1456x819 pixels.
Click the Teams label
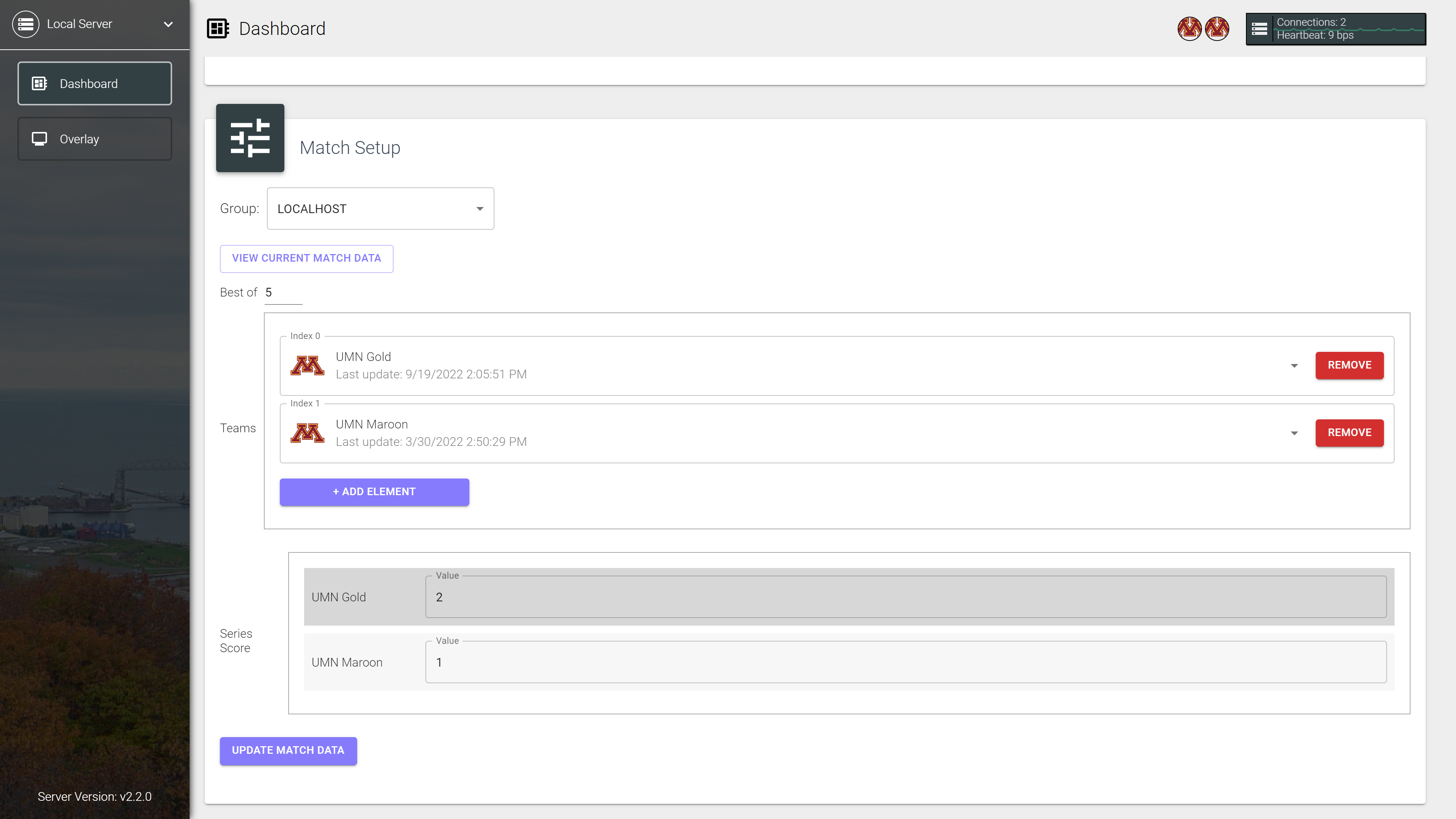pos(238,428)
